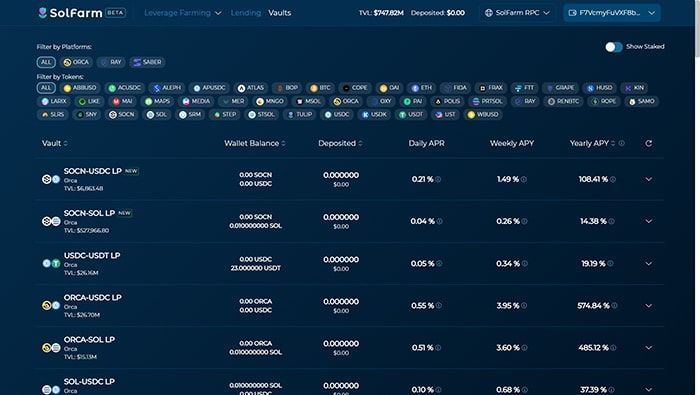700x395 pixels.
Task: Filter by the HUSD token chip
Action: 600,88
